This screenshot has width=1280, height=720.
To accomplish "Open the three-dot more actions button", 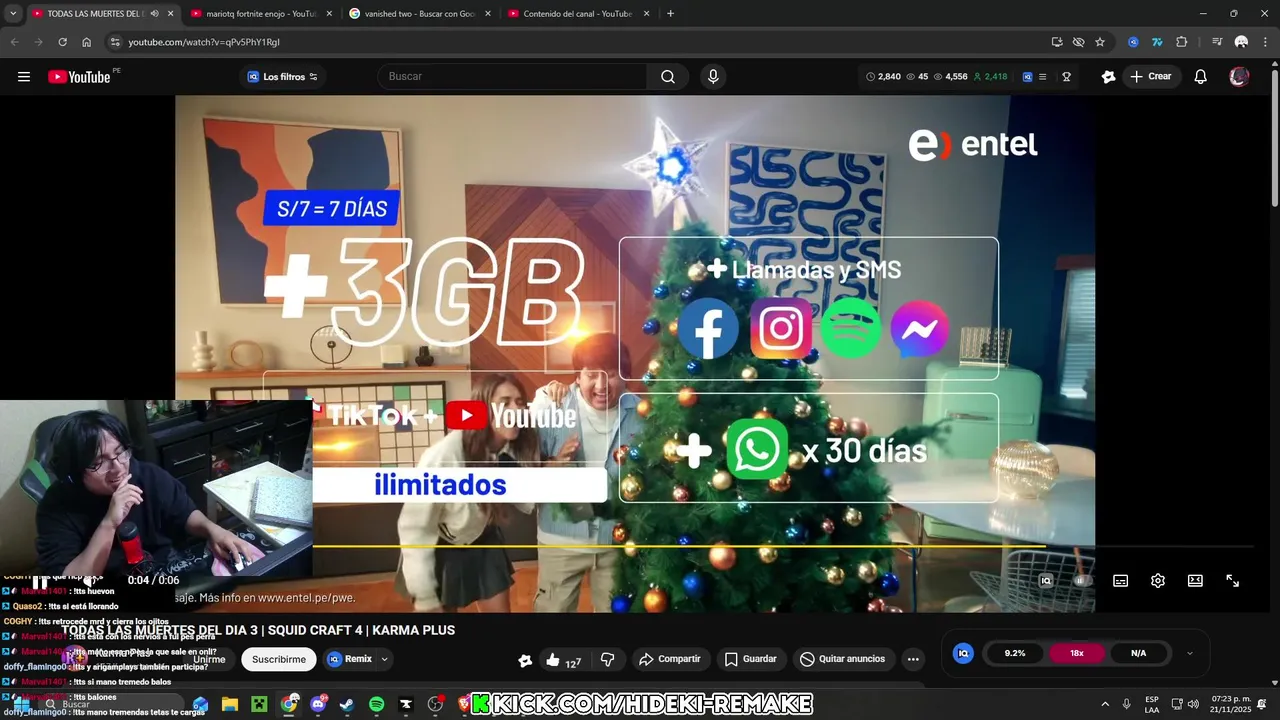I will [x=913, y=659].
